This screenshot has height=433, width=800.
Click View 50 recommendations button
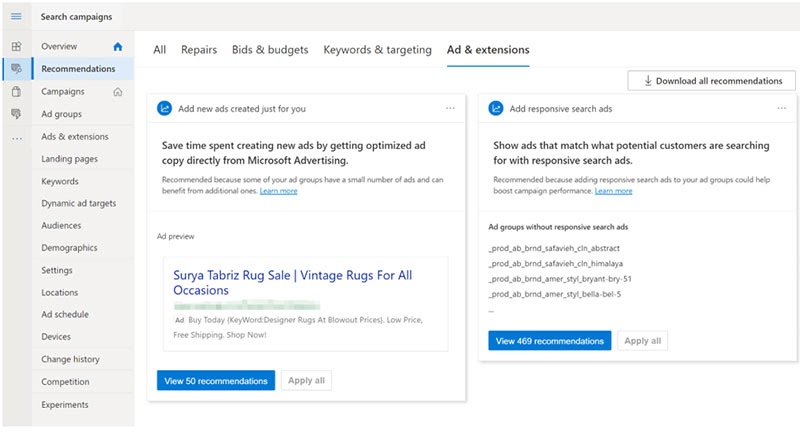215,381
